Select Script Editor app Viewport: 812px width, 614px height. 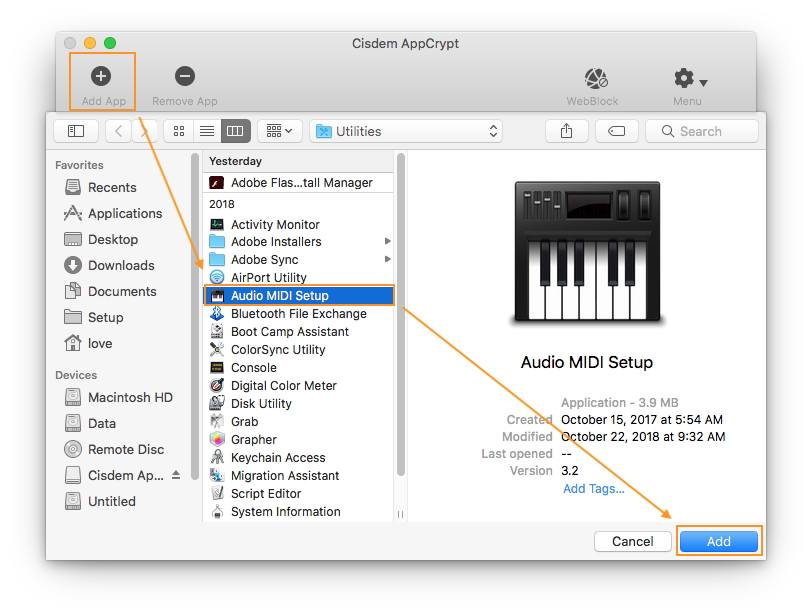tap(298, 493)
